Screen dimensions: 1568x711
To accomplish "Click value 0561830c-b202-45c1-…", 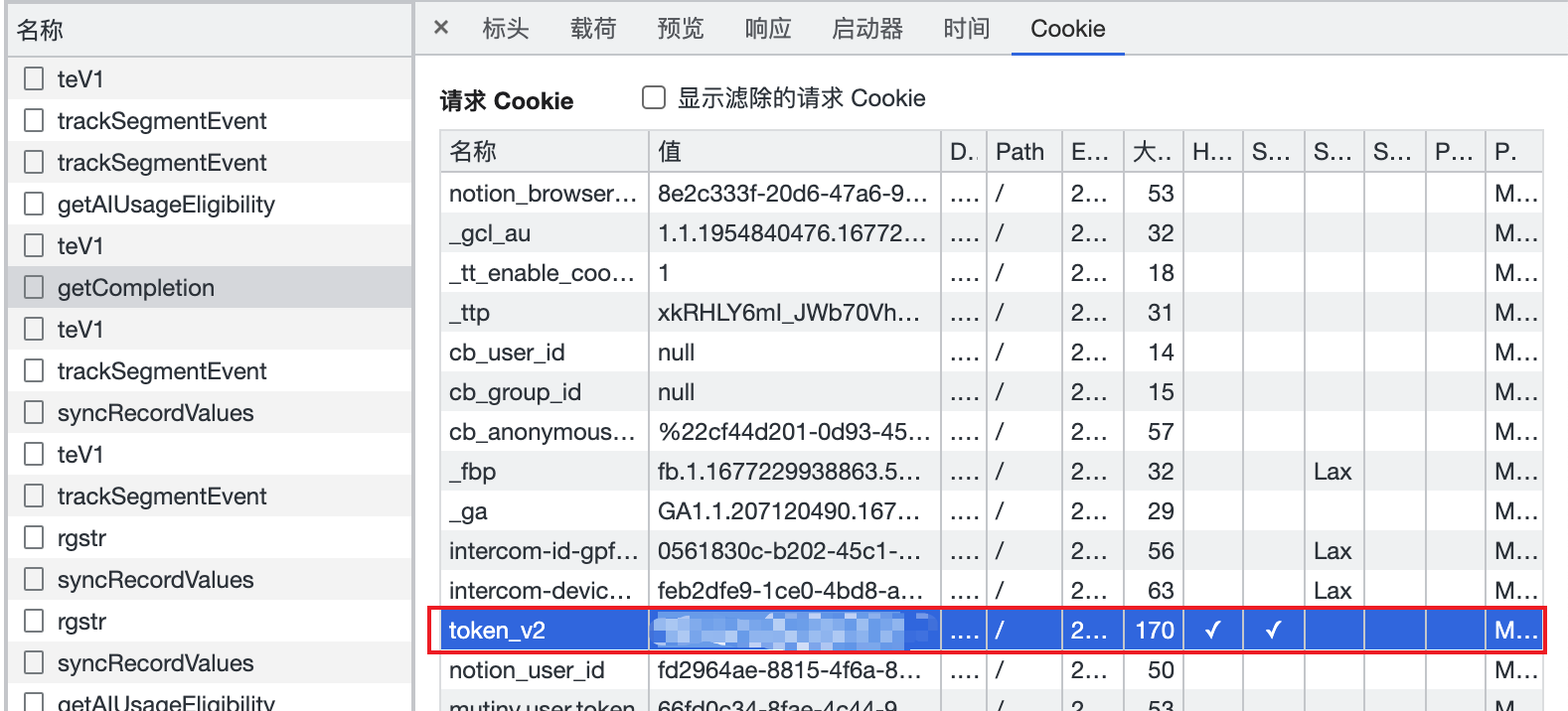I will click(789, 551).
